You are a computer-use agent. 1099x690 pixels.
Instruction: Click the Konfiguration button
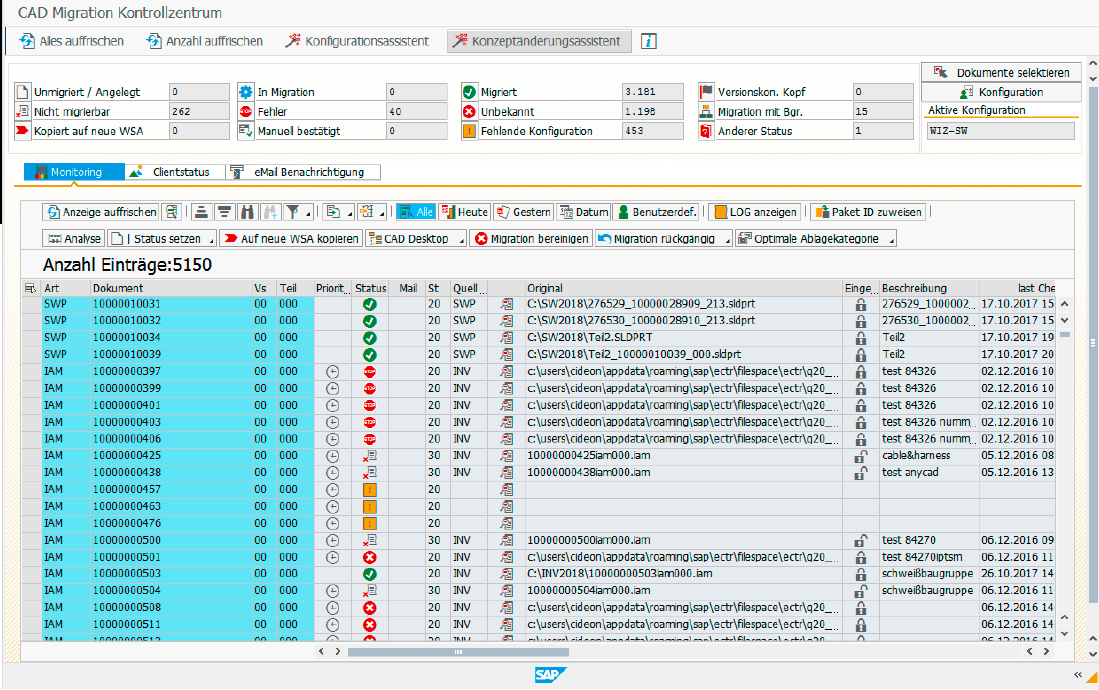point(1001,92)
